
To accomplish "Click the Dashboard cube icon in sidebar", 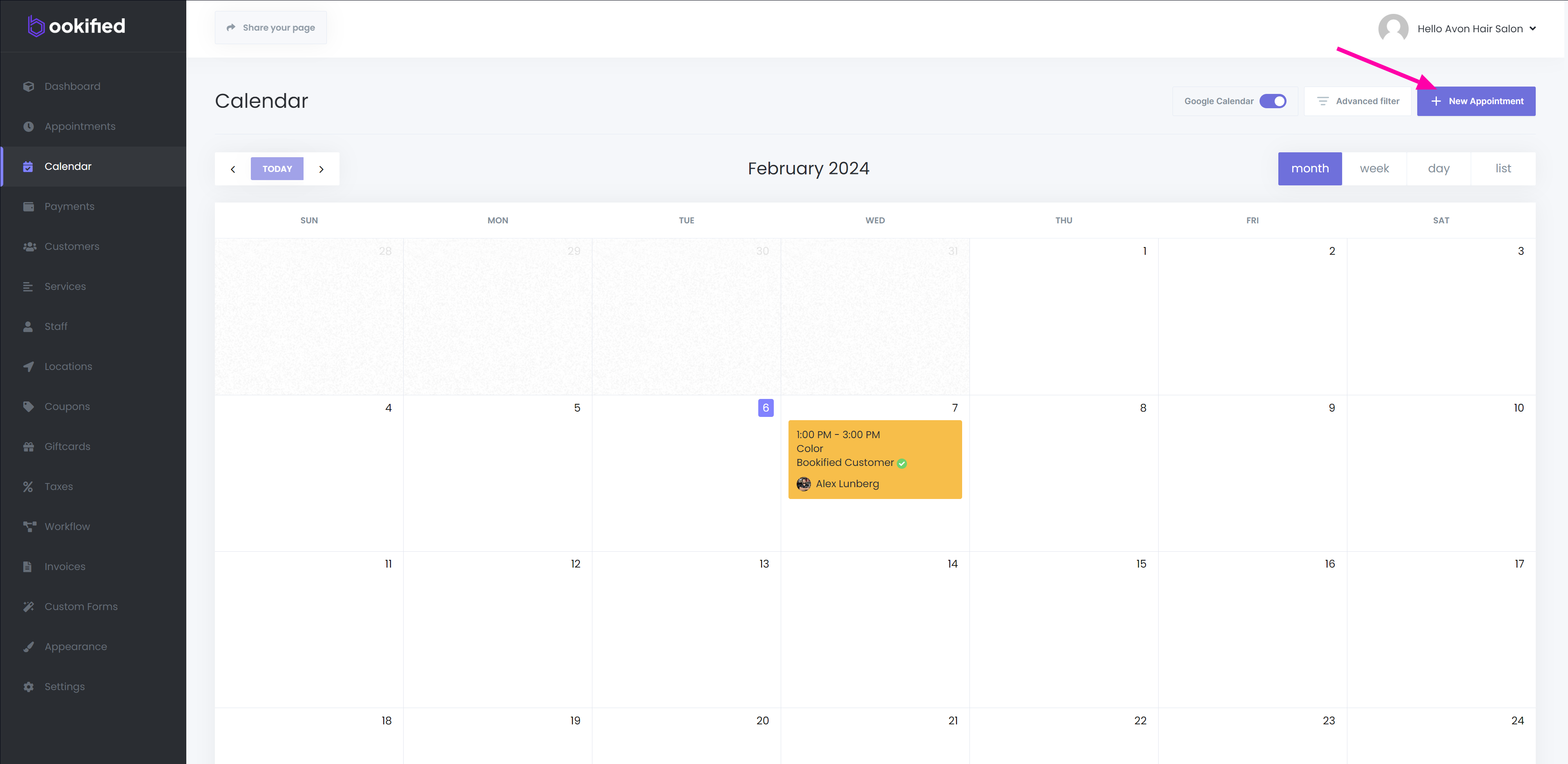I will (x=28, y=87).
